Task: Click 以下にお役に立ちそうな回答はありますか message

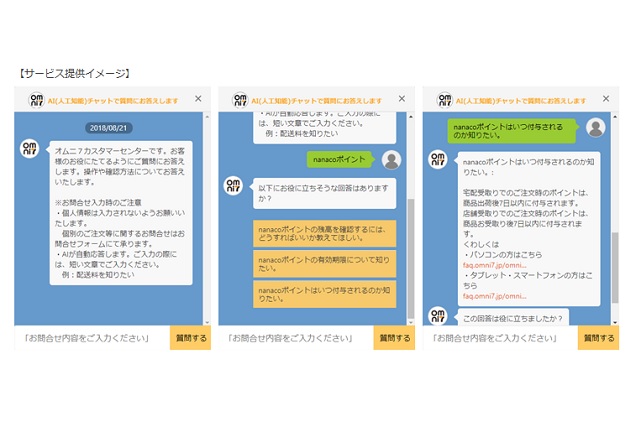Action: coord(324,193)
